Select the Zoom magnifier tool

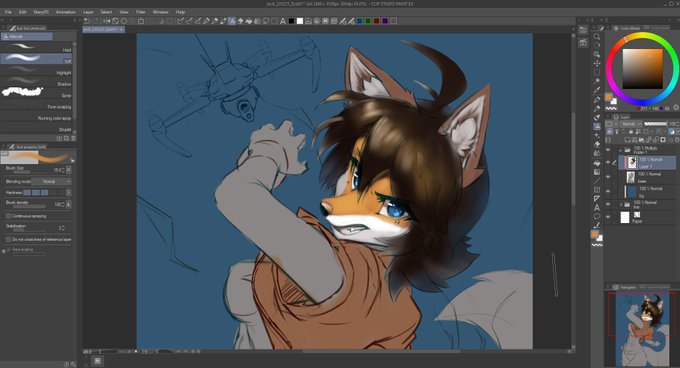[597, 36]
